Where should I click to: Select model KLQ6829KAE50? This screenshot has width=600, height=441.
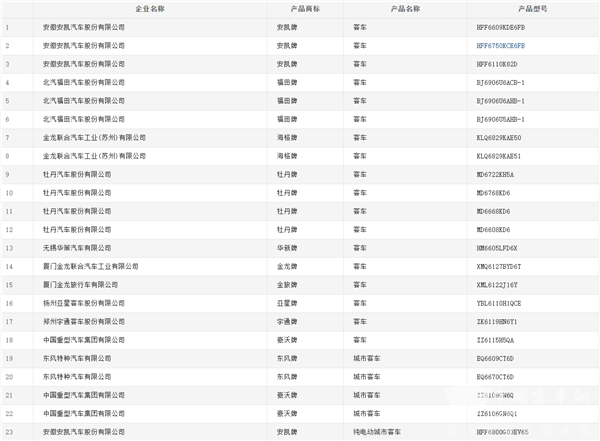click(499, 137)
